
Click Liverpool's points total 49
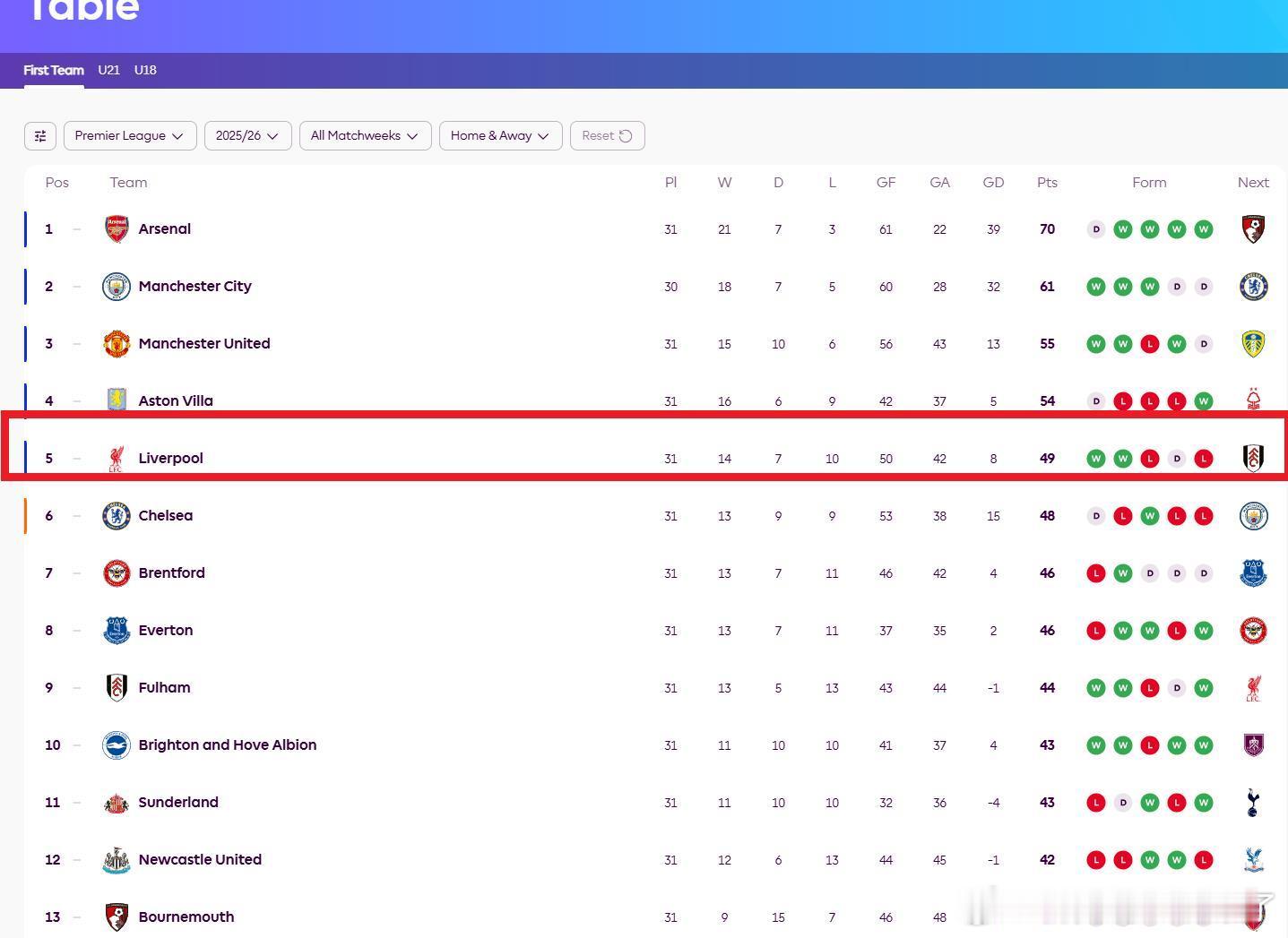click(1047, 459)
